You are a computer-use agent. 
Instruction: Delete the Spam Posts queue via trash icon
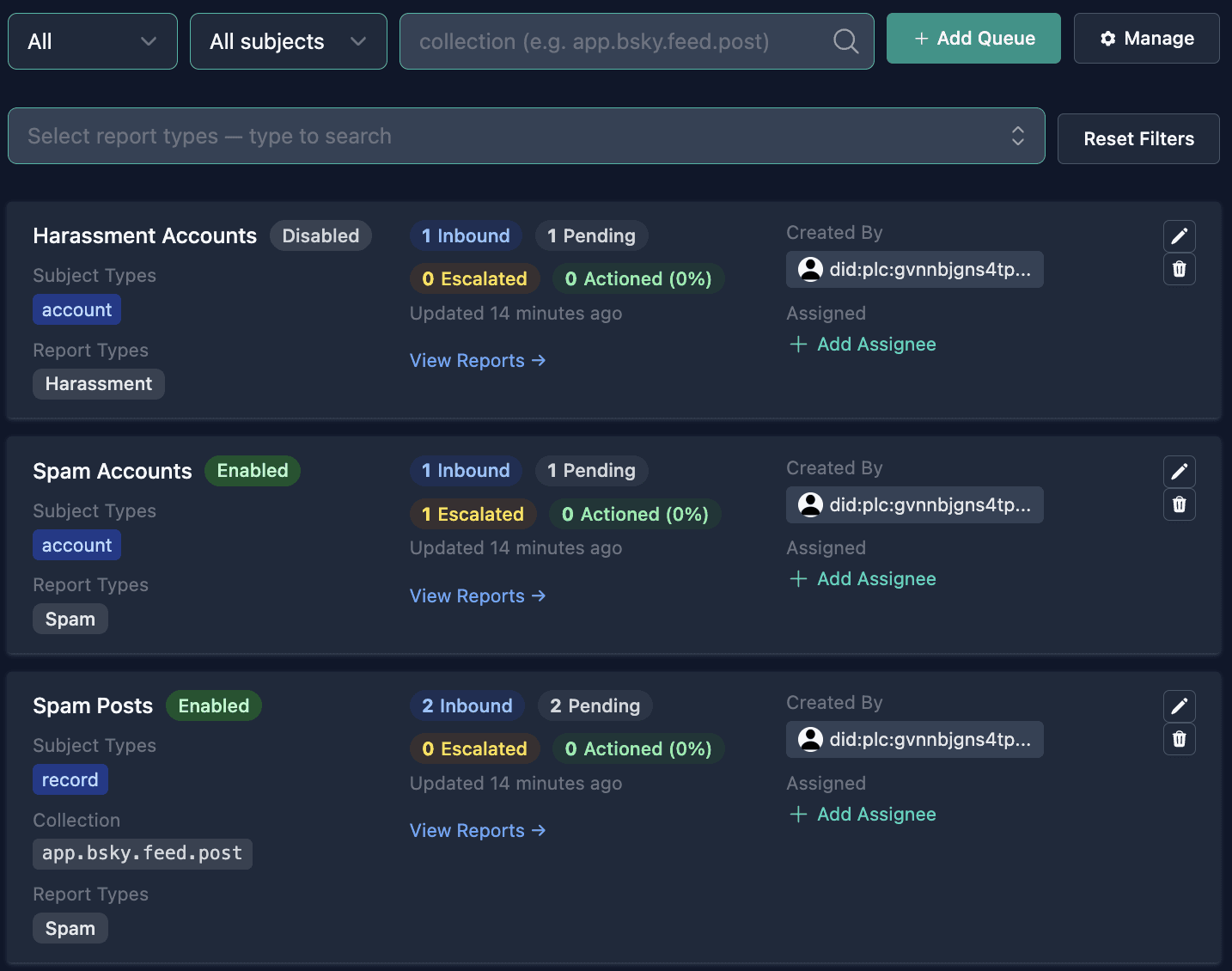1179,739
